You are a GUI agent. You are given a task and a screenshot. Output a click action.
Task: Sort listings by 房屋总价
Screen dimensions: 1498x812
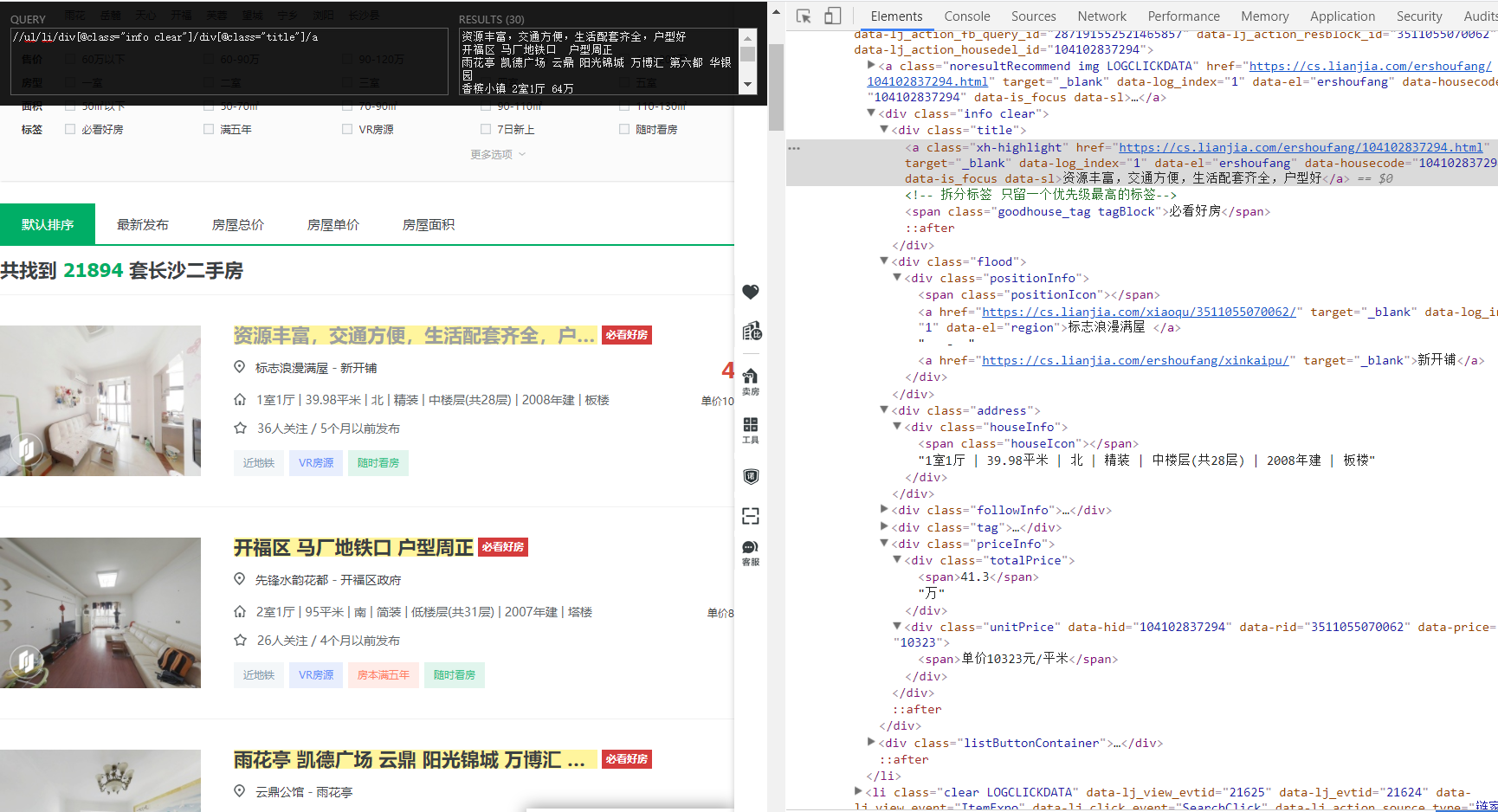(x=238, y=224)
